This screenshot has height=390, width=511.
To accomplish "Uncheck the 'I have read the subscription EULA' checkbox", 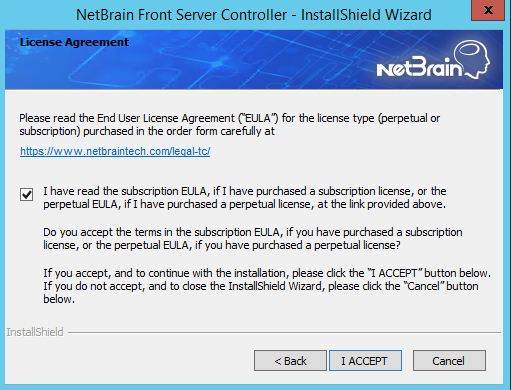I will 26,194.
